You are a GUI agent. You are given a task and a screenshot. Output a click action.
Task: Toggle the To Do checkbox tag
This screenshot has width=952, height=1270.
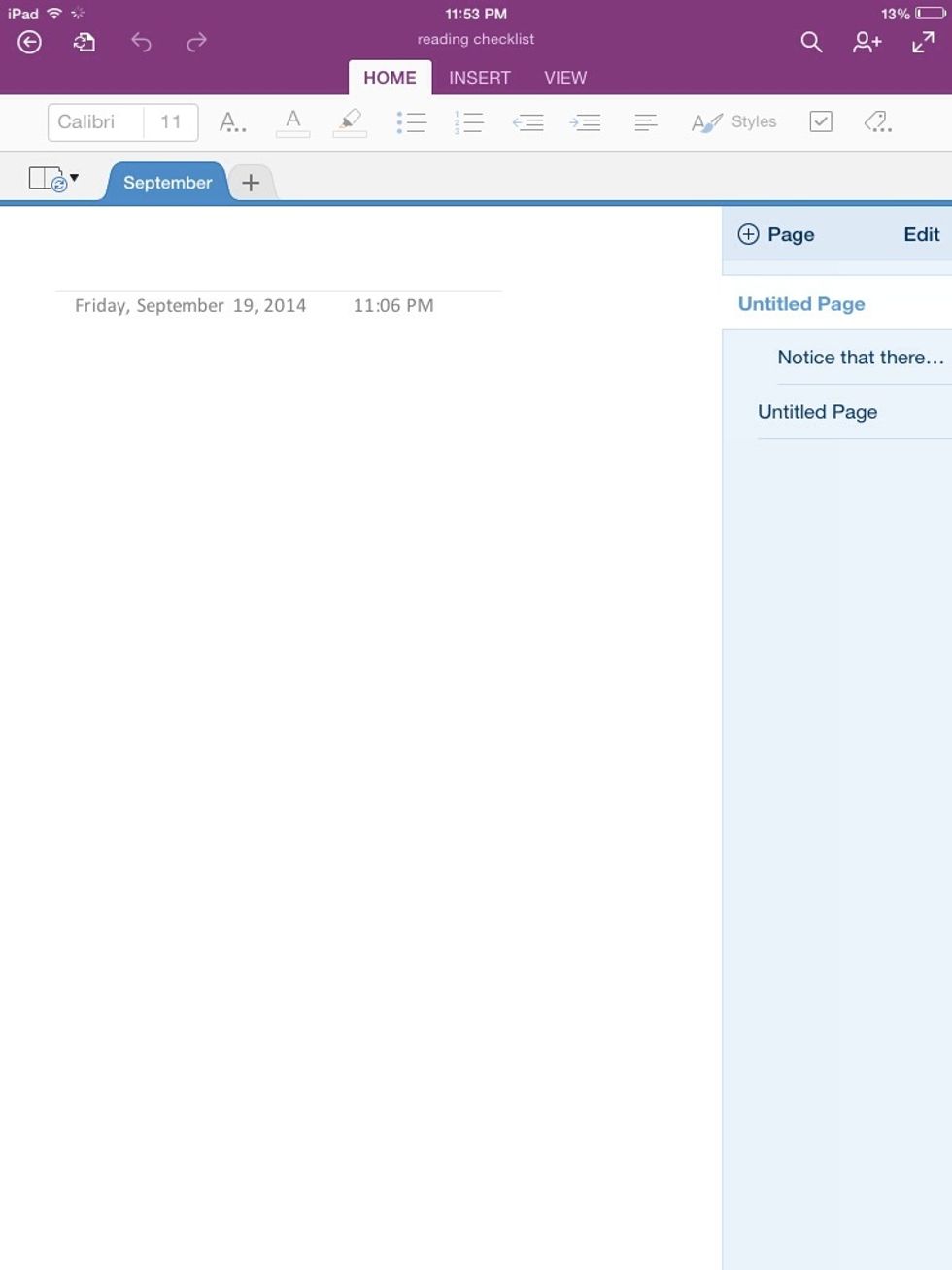click(823, 121)
